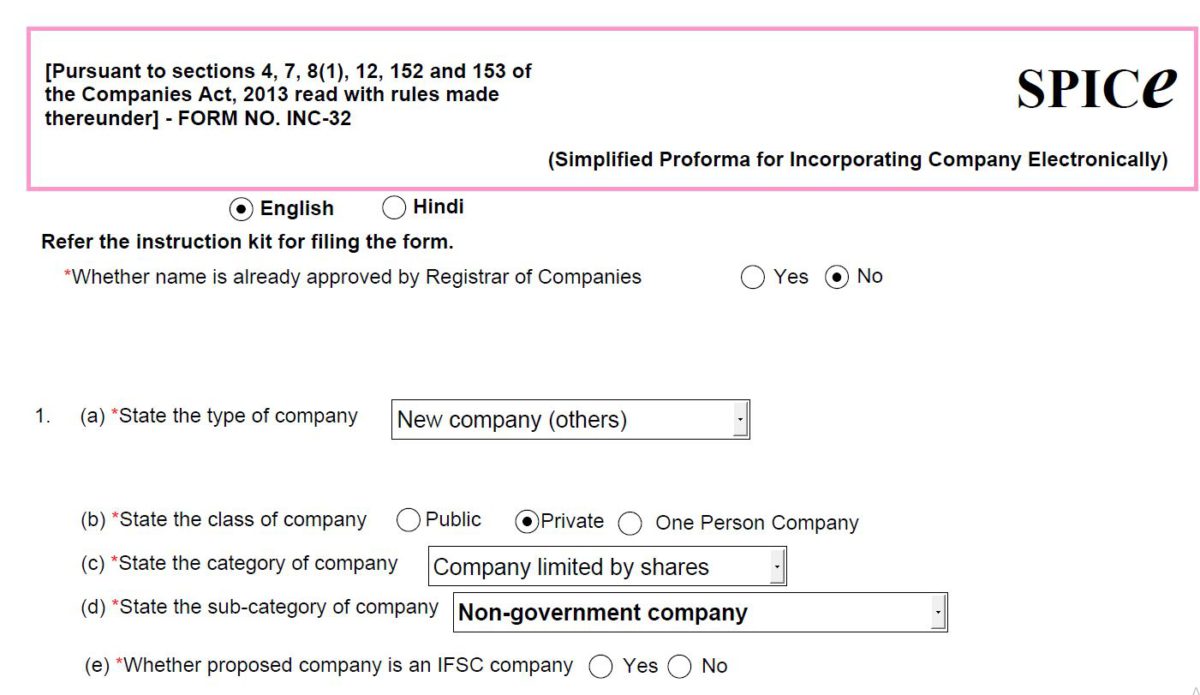Choose Yes for IFSC company question

coord(601,665)
